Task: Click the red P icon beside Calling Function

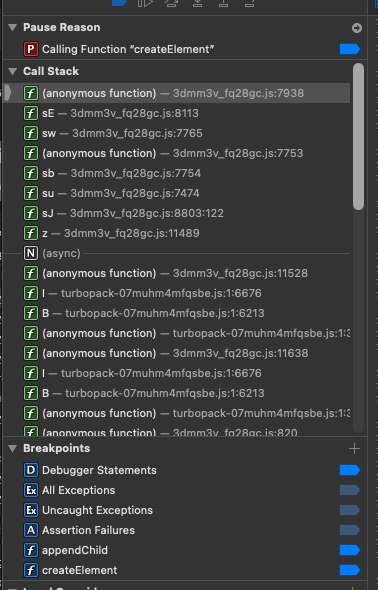Action: pyautogui.click(x=31, y=49)
